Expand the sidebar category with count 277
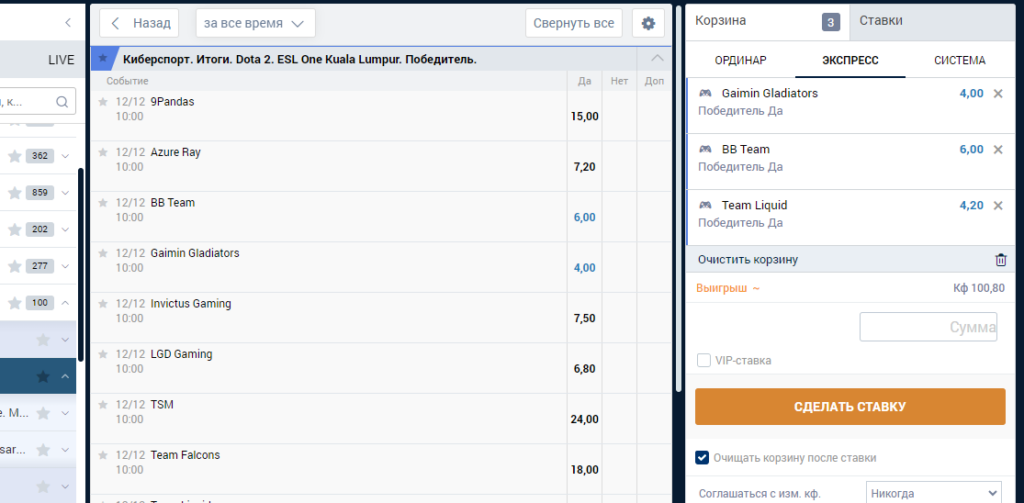 (65, 266)
